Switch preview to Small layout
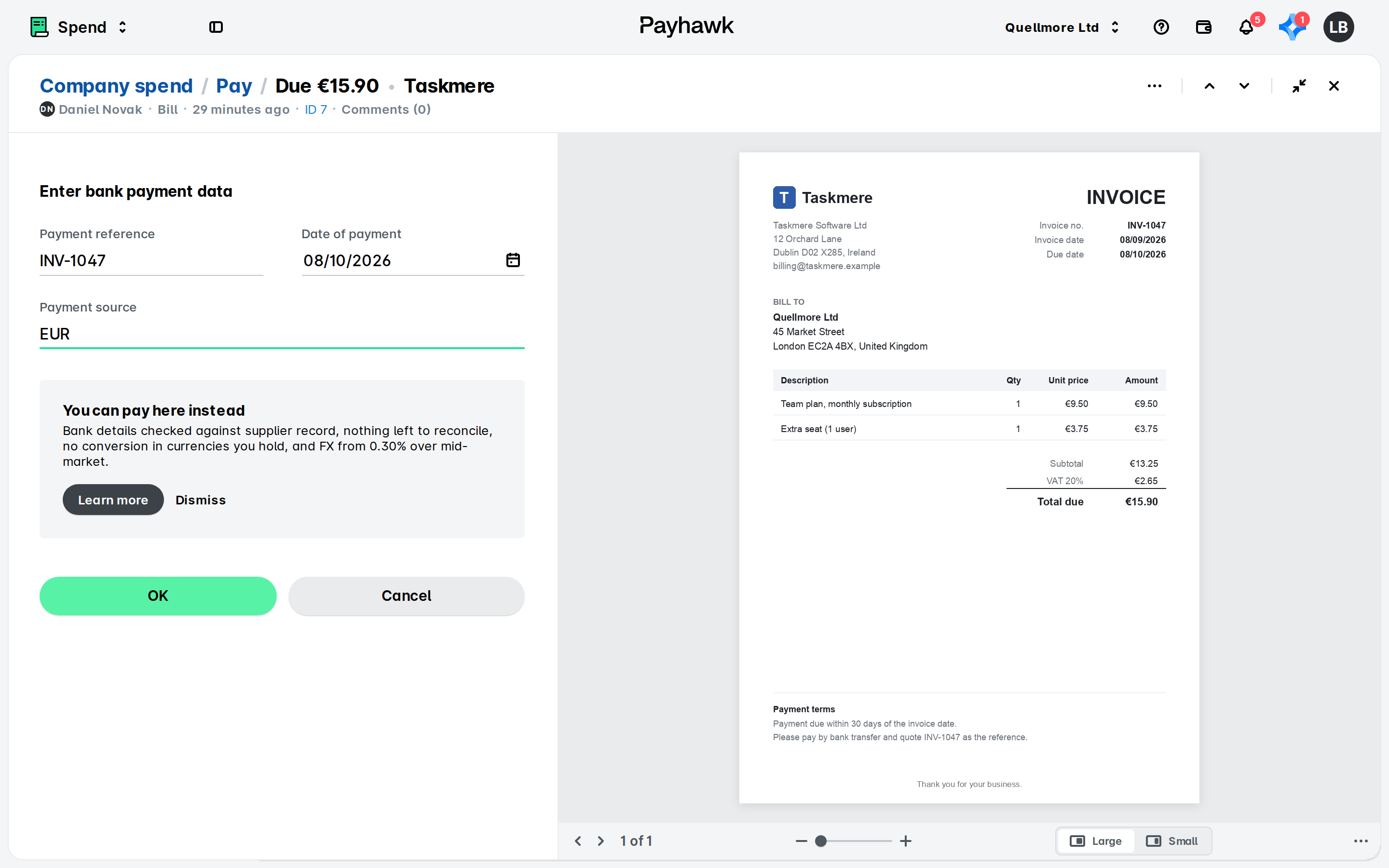This screenshot has width=1389, height=868. pyautogui.click(x=1171, y=841)
